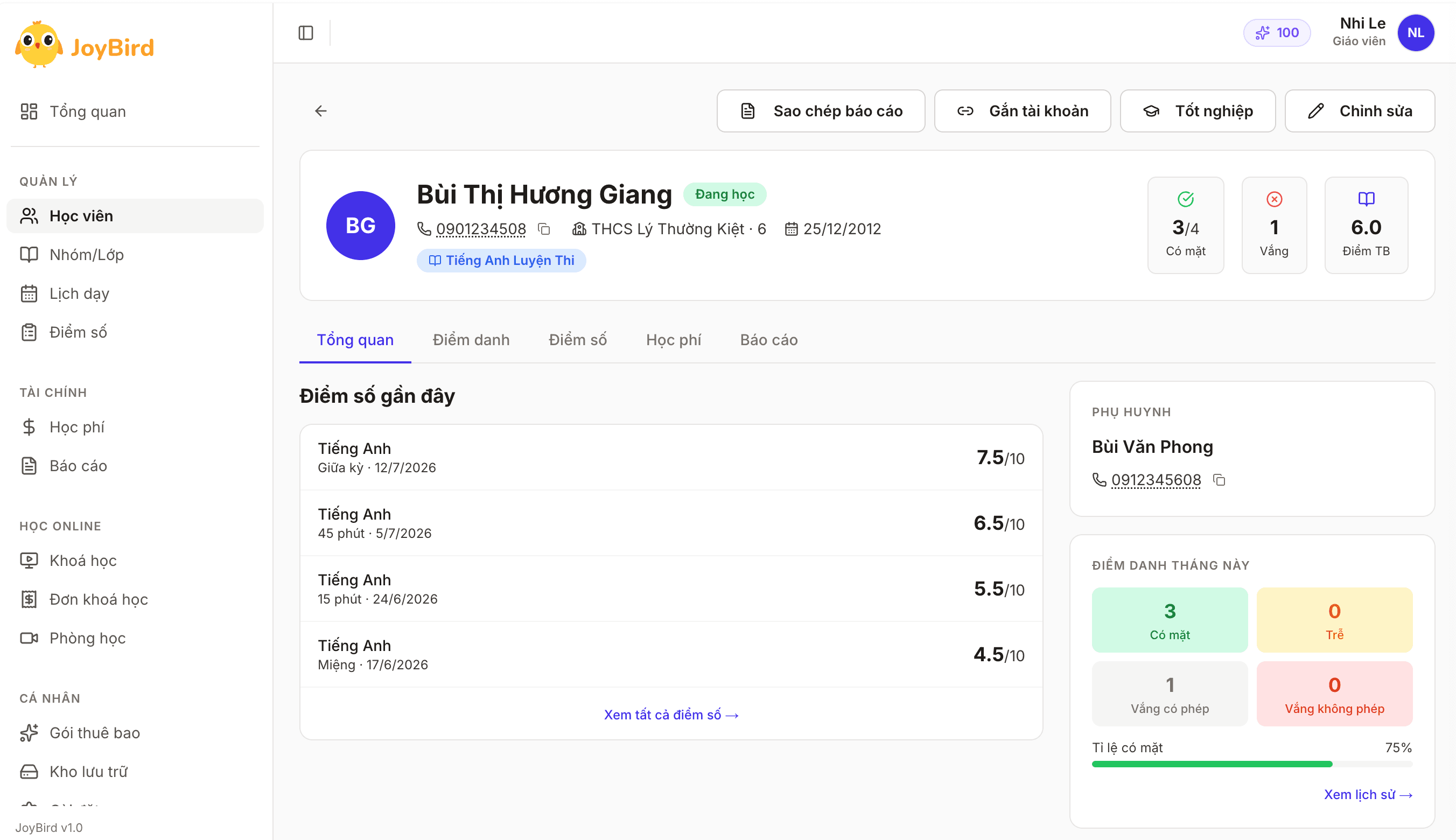The height and width of the screenshot is (840, 1456).
Task: Click red Vắng không phép tile
Action: pos(1334,694)
